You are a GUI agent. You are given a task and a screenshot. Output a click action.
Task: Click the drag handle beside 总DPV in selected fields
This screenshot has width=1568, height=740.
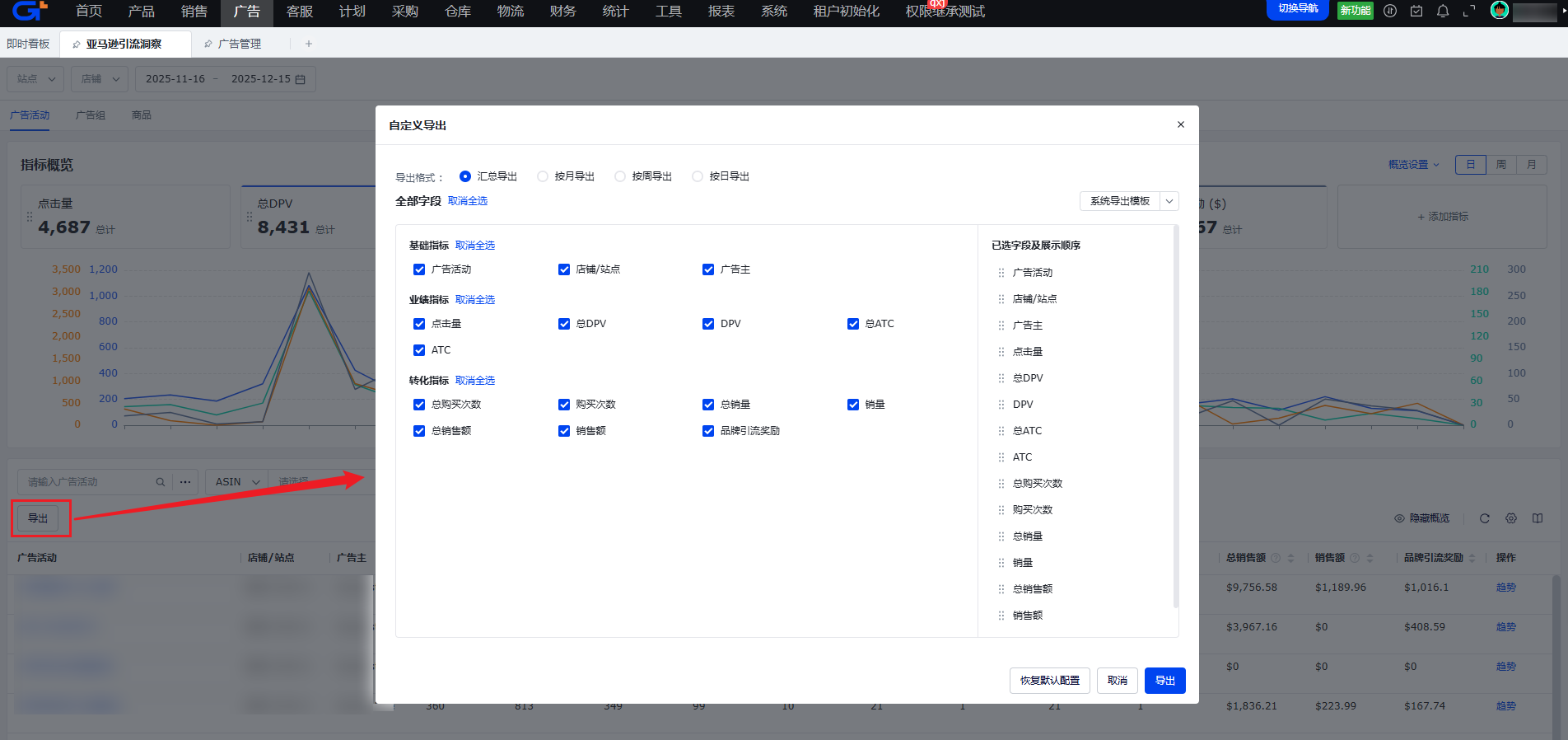click(x=1001, y=378)
